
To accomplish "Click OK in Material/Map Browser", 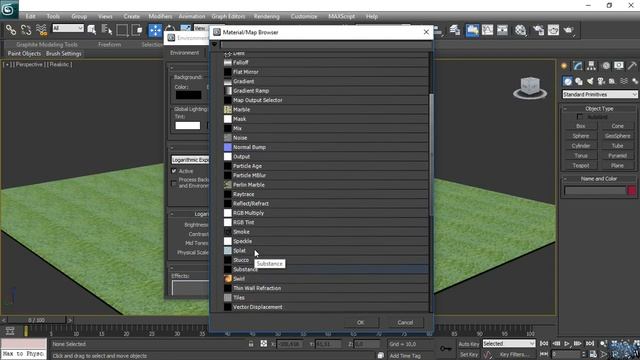I will 360,322.
